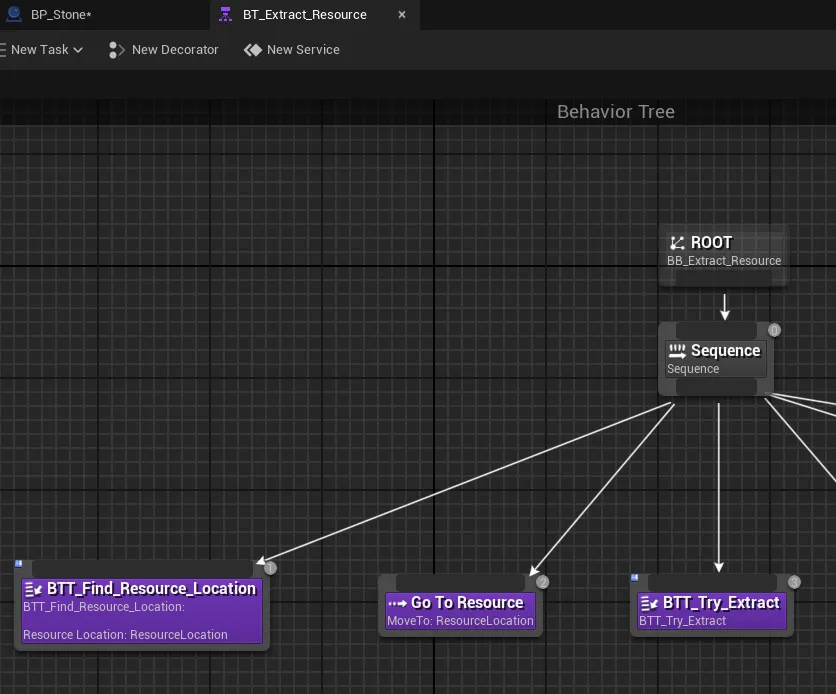Click the BTT_Try_Extract task icon
Image resolution: width=836 pixels, height=694 pixels.
coord(649,603)
